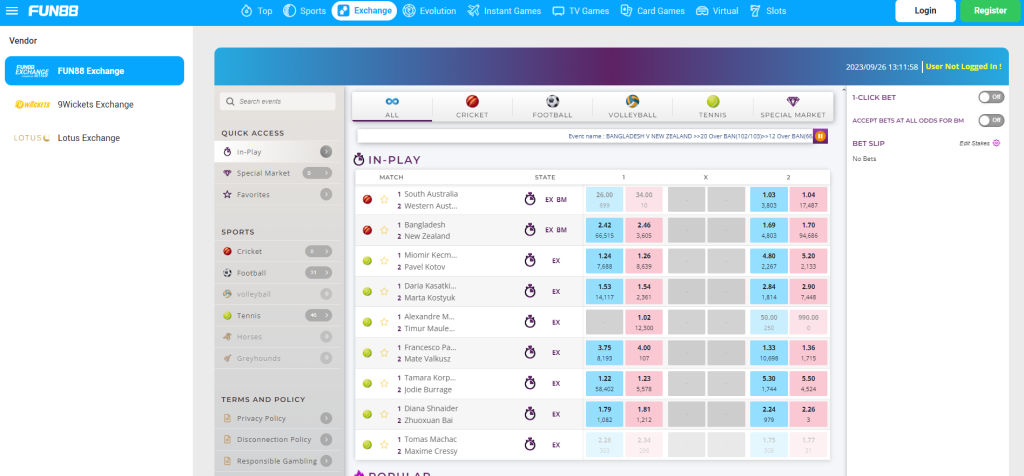Star the Diana Shnaider match

coord(384,414)
